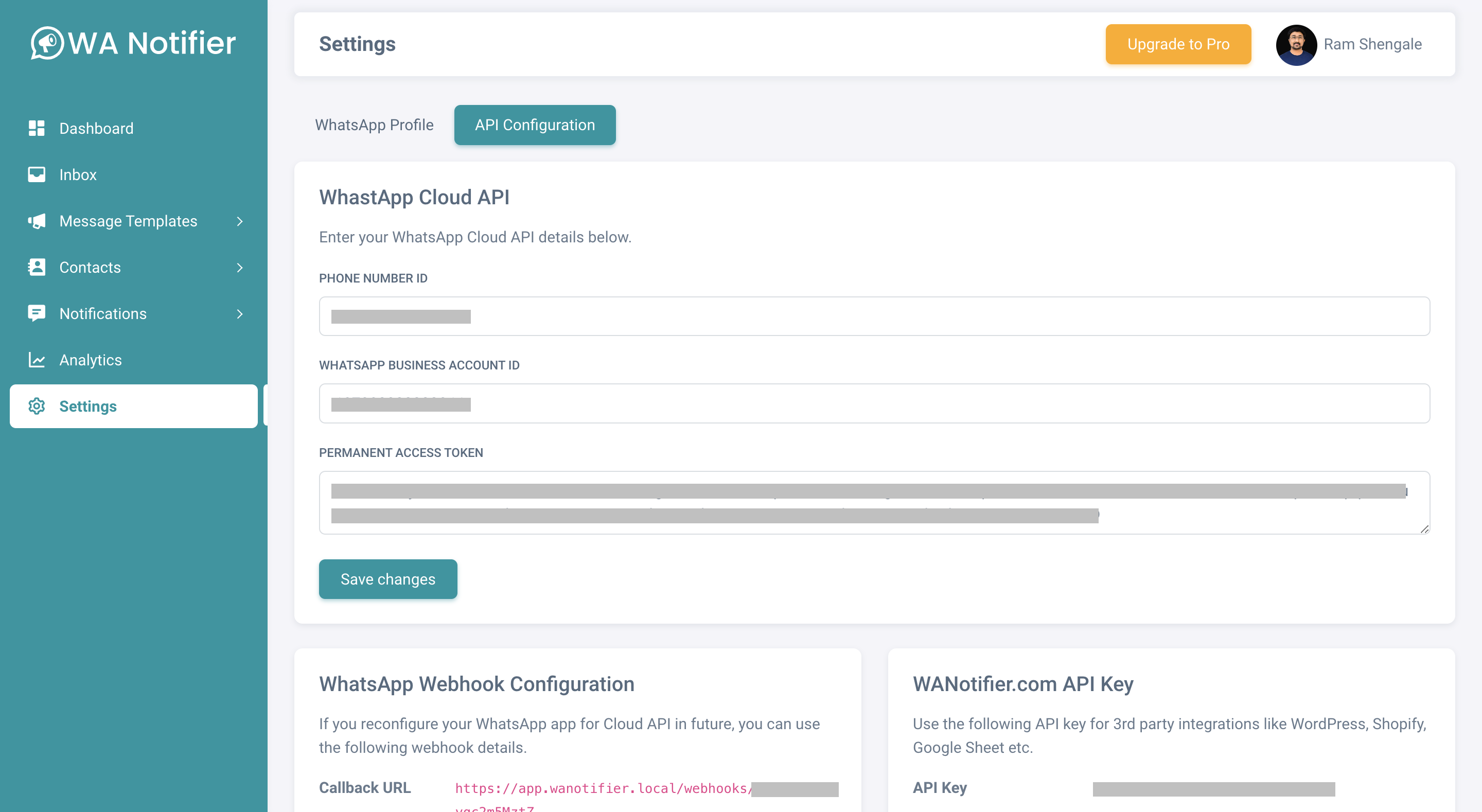Open Notifications menu item
The width and height of the screenshot is (1482, 812).
pyautogui.click(x=133, y=314)
